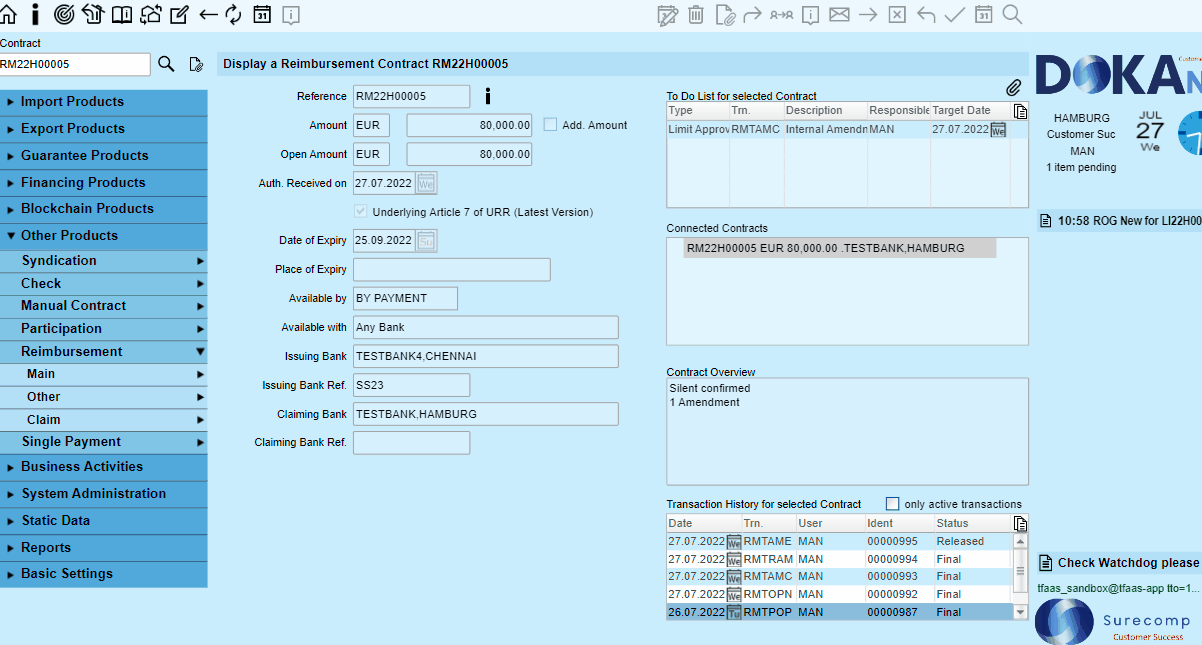Screen dimensions: 1202x645
Task: Copy Transaction History table via header icon
Action: 1020,524
